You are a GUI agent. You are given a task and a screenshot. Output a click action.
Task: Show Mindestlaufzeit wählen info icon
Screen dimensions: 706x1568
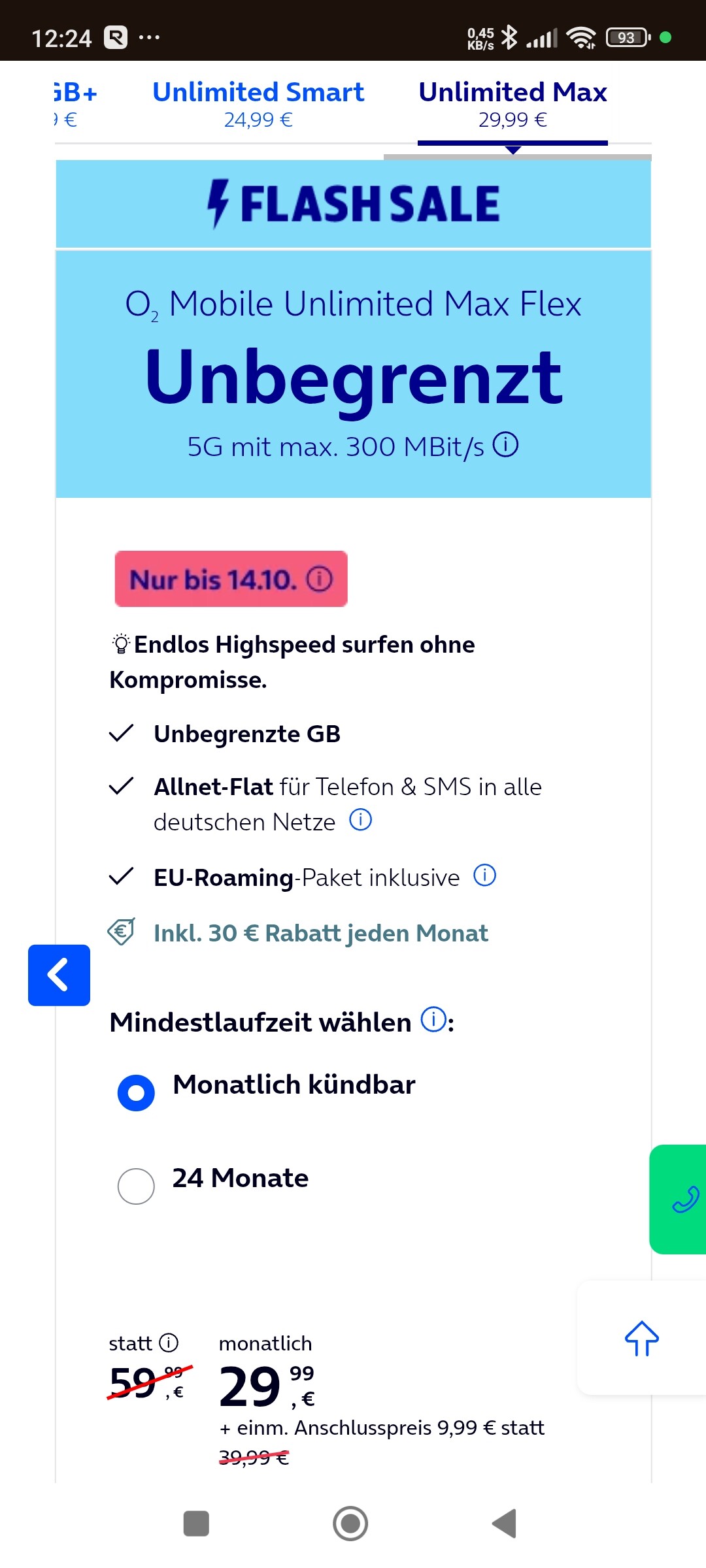click(x=433, y=1019)
